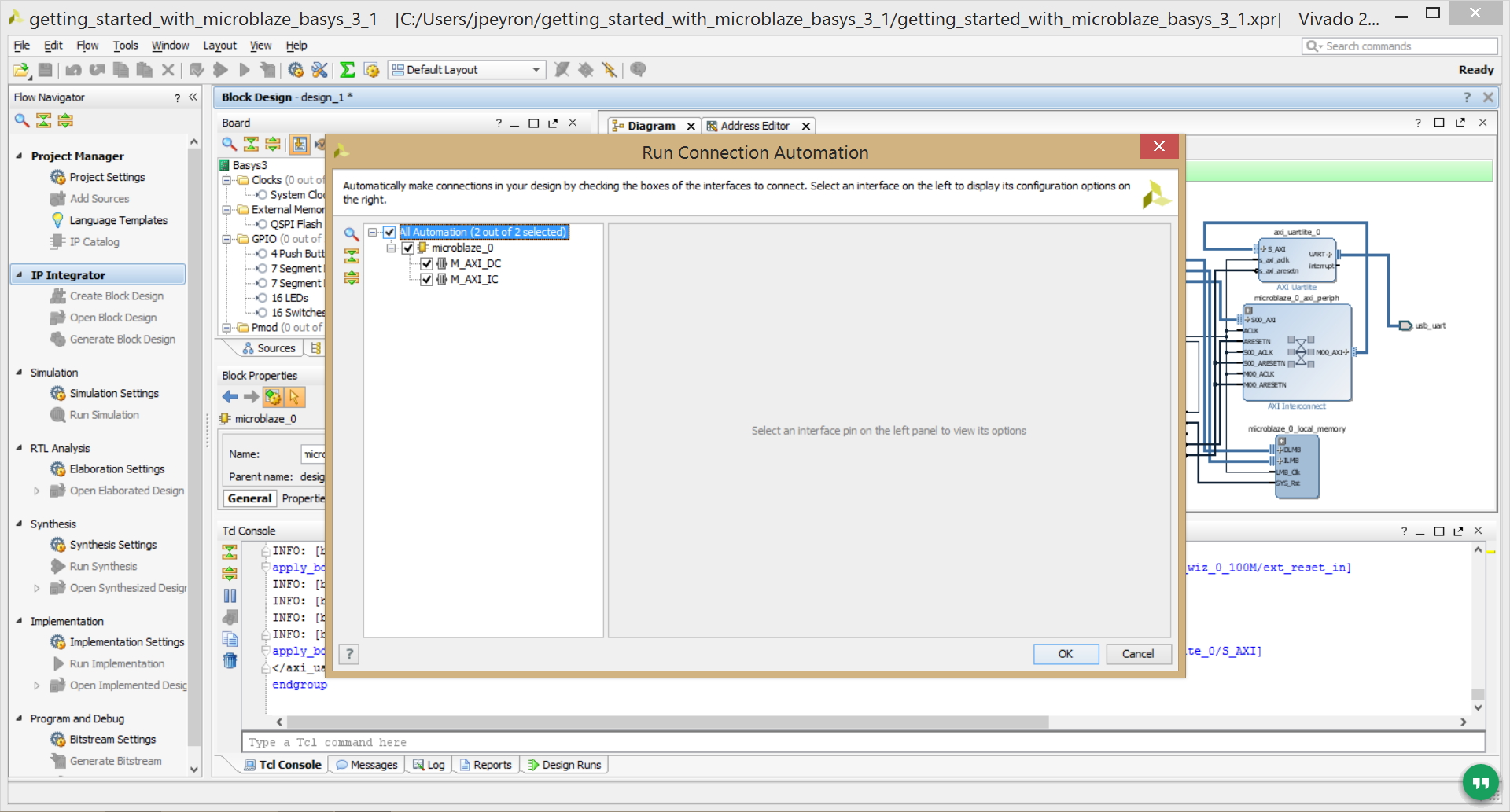
Task: Collapse the microblaze_0 tree node
Action: (x=391, y=248)
